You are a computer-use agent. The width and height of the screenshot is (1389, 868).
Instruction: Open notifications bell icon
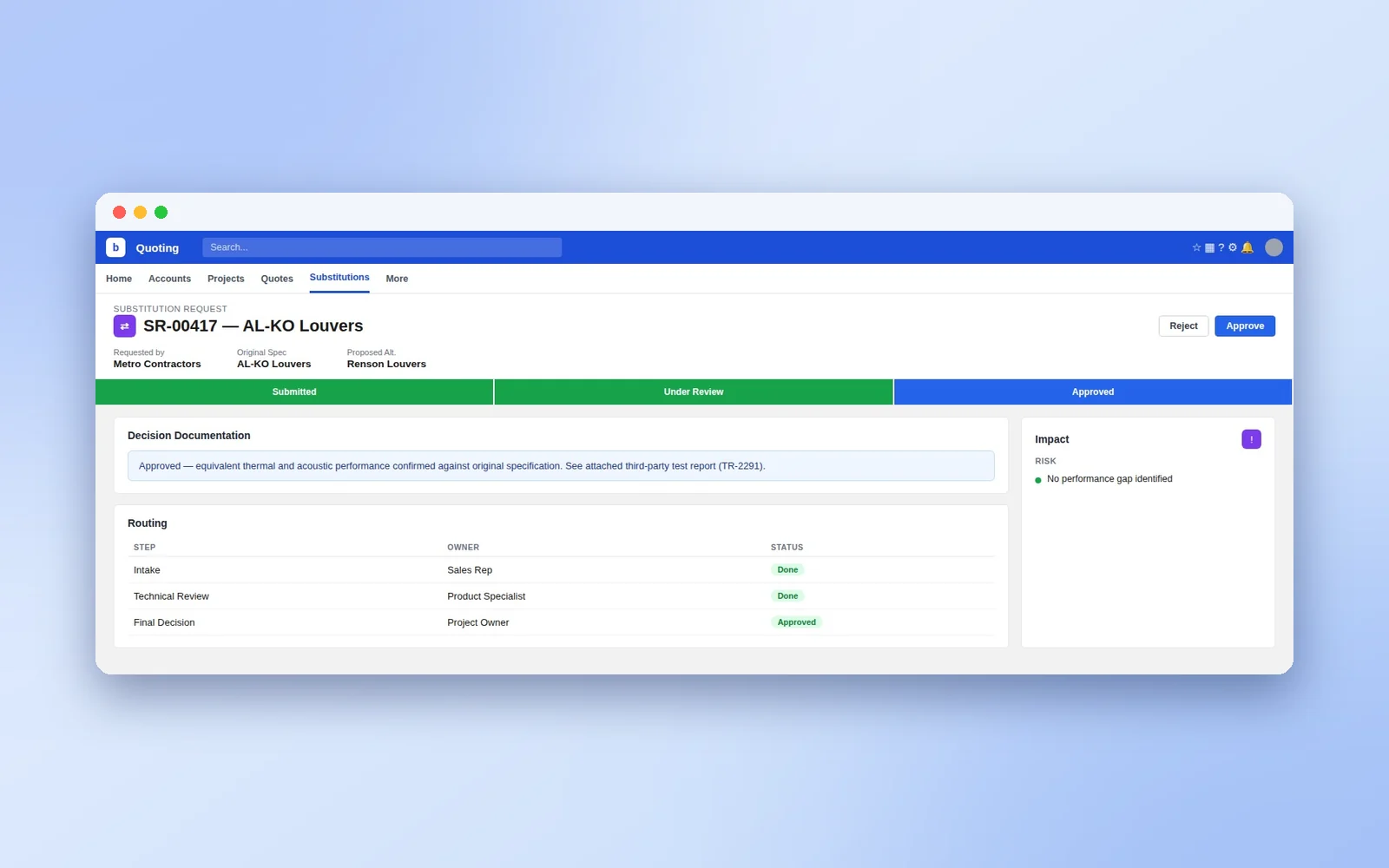pos(1247,247)
